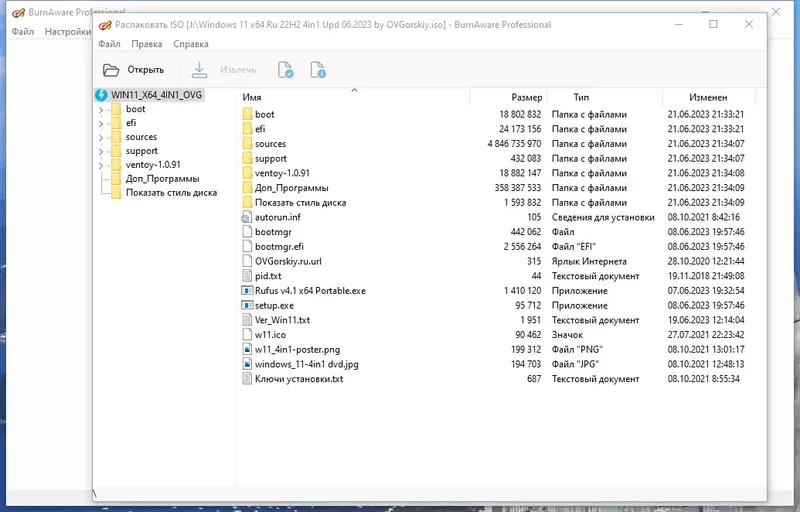Click size value 358 387 533
The image size is (800, 512).
[x=517, y=188]
